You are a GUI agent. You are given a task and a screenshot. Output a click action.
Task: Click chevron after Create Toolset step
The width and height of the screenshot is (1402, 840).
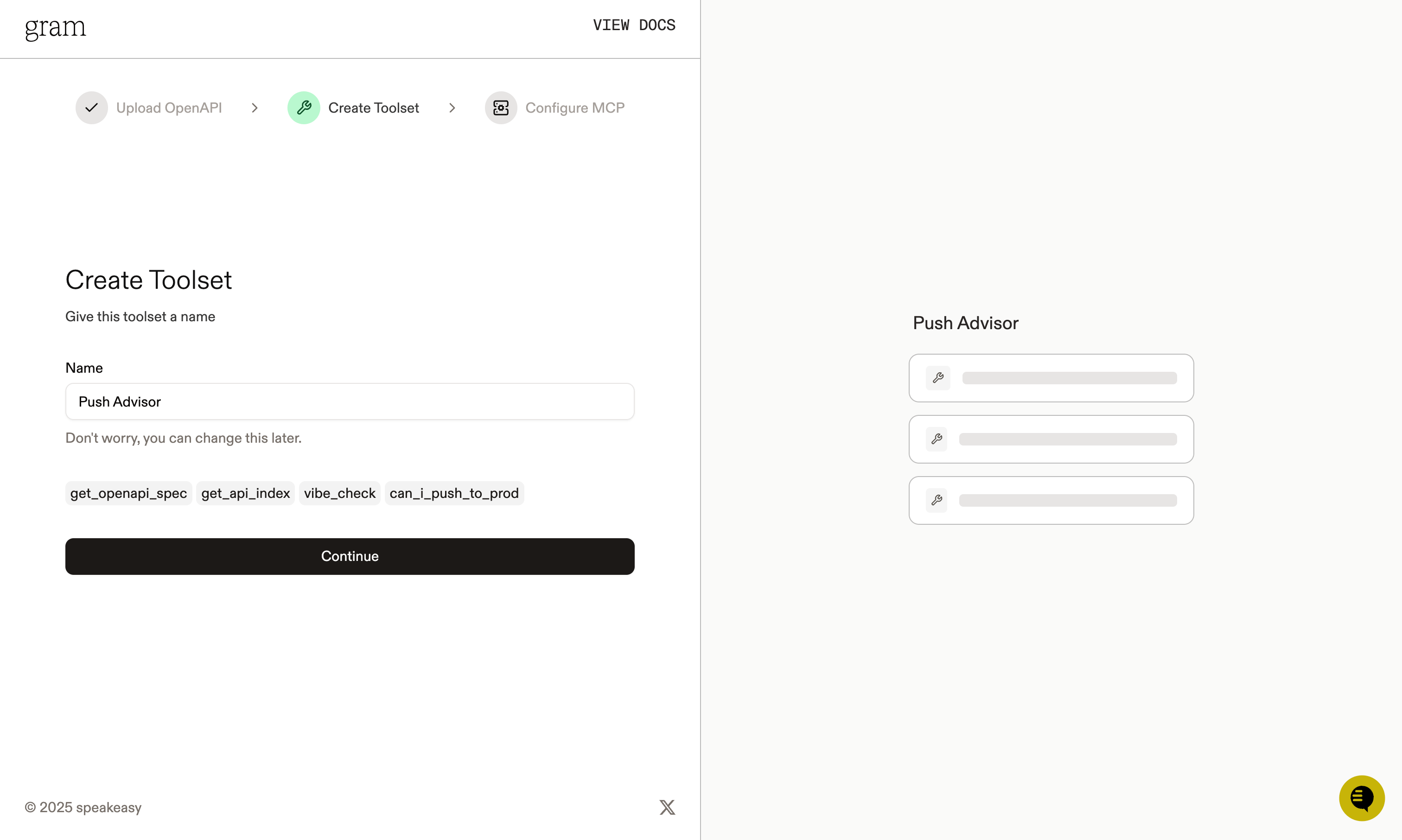pos(452,108)
